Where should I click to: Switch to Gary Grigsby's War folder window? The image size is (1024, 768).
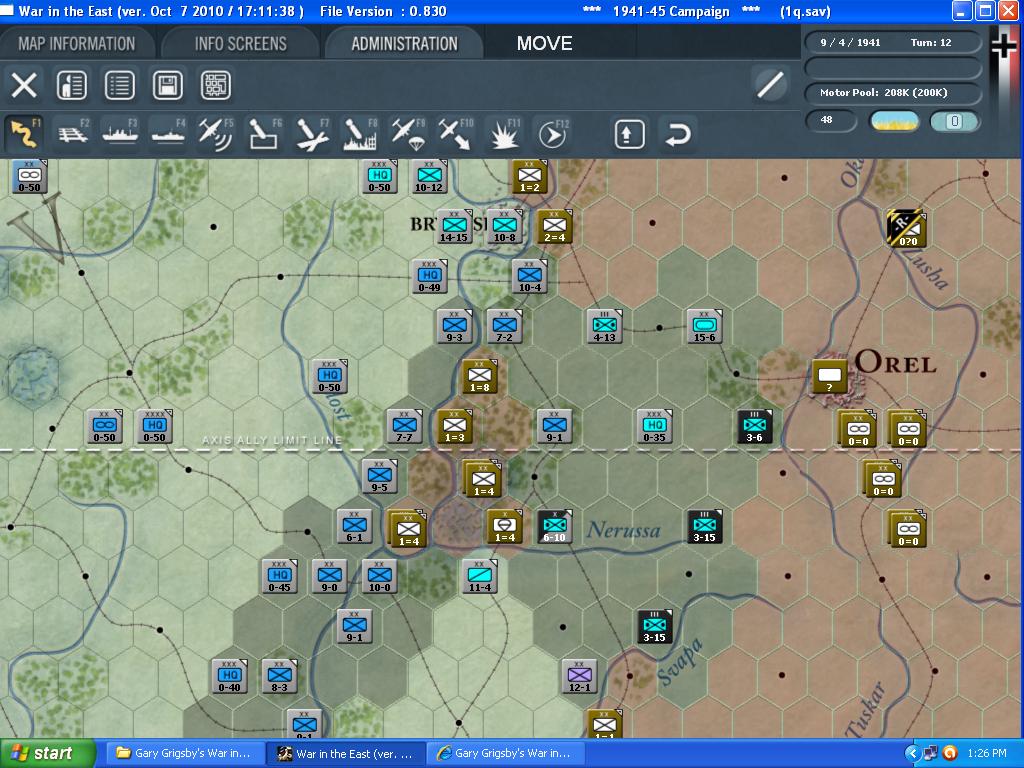183,753
